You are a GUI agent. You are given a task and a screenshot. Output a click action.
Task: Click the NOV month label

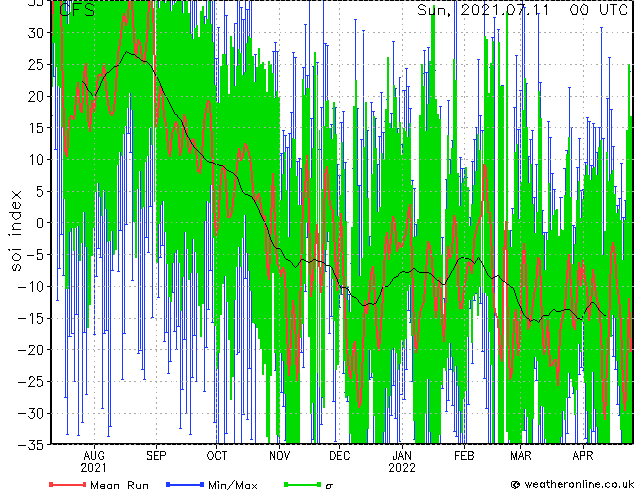pyautogui.click(x=279, y=456)
